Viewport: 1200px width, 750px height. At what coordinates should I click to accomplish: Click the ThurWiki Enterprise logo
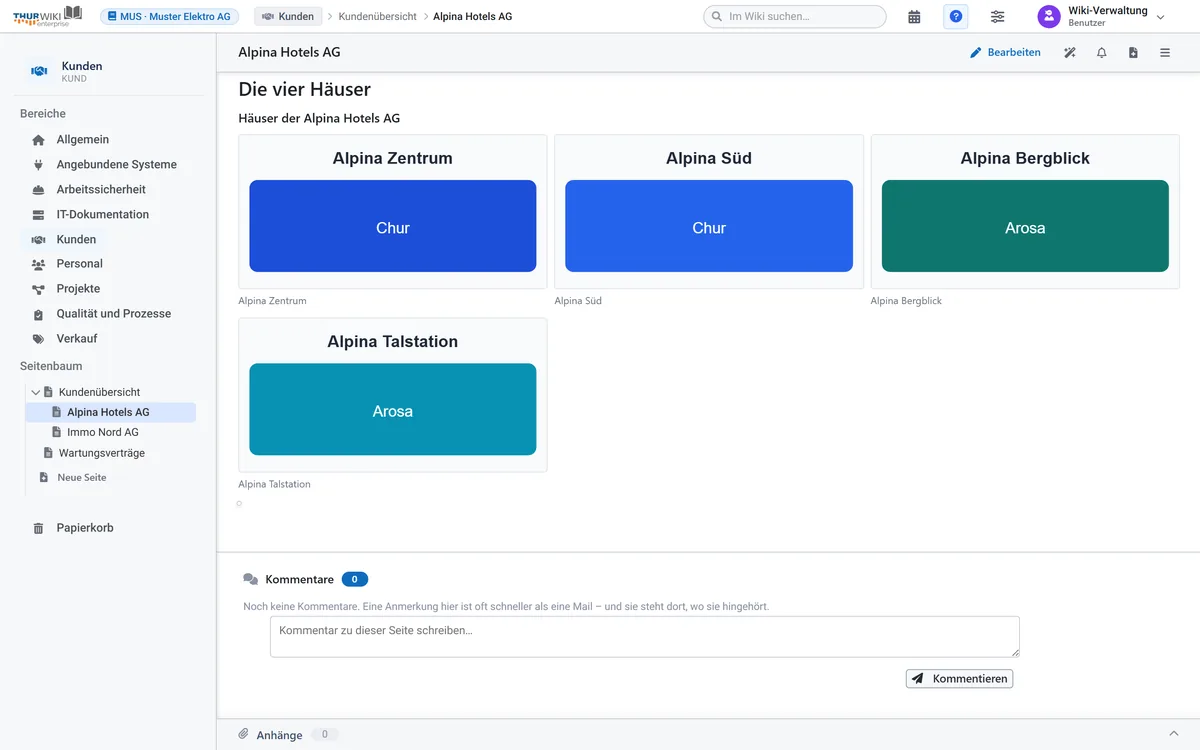click(x=48, y=16)
